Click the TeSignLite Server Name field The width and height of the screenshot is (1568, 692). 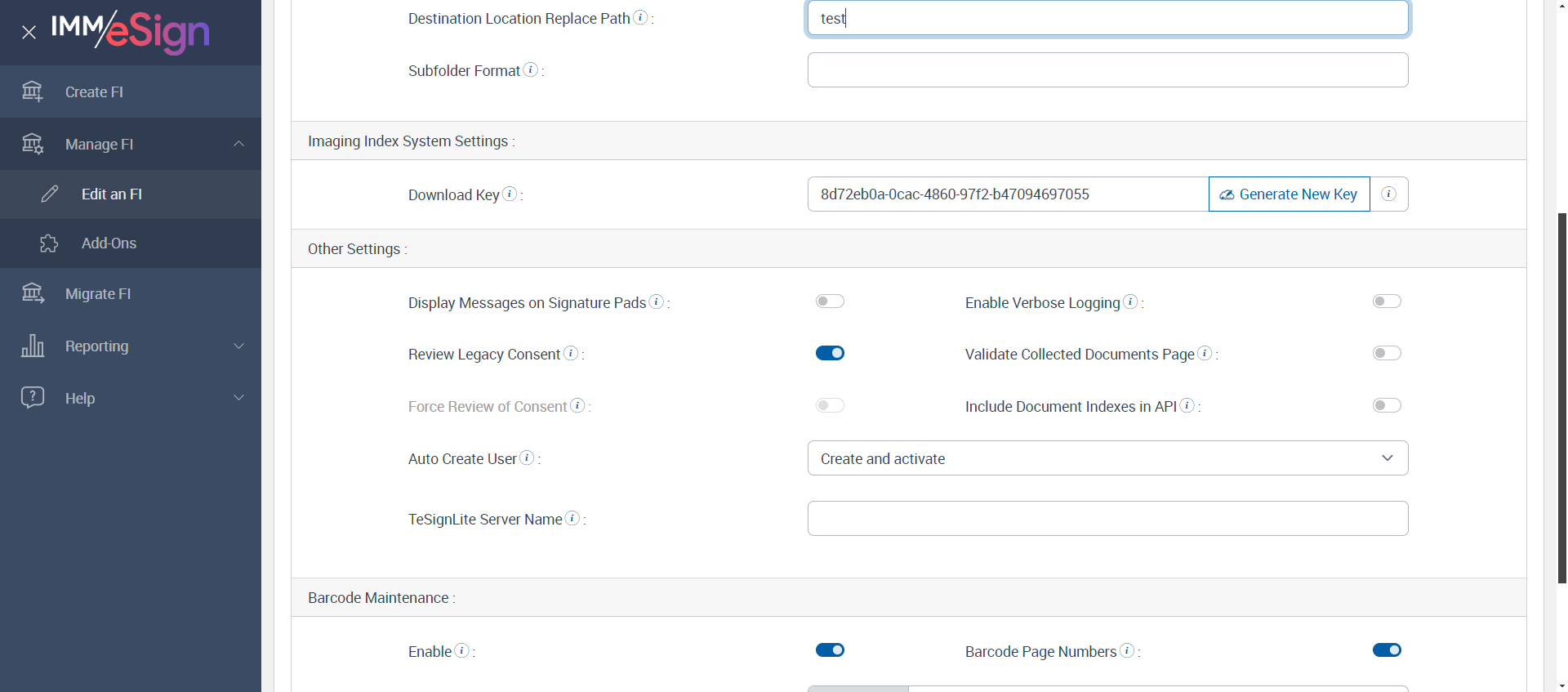(x=1107, y=519)
